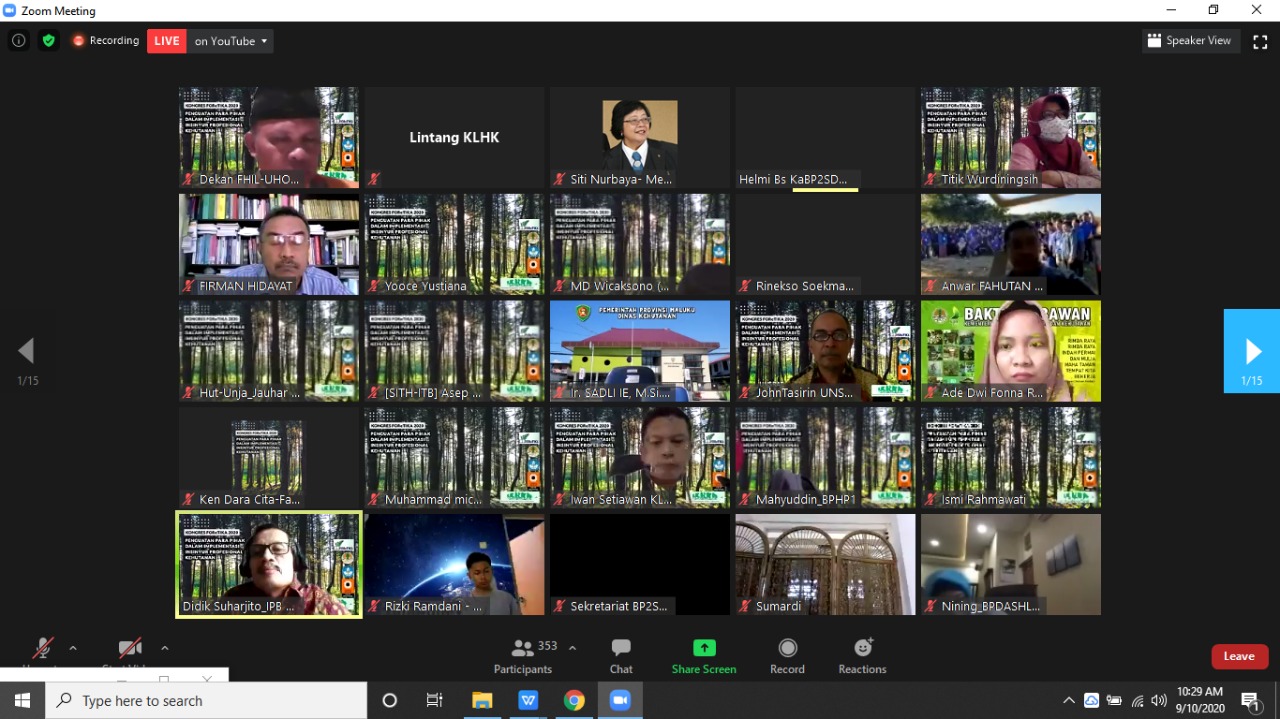This screenshot has width=1280, height=719.
Task: Open the LIVE on YouTube dropdown
Action: pyautogui.click(x=264, y=41)
